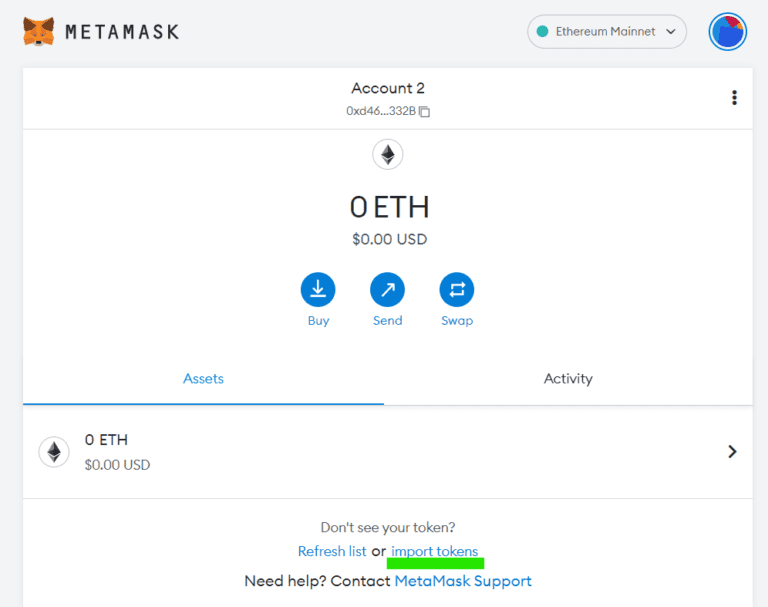Copy the account address with the clipboard icon
Viewport: 768px width, 607px height.
pos(425,112)
